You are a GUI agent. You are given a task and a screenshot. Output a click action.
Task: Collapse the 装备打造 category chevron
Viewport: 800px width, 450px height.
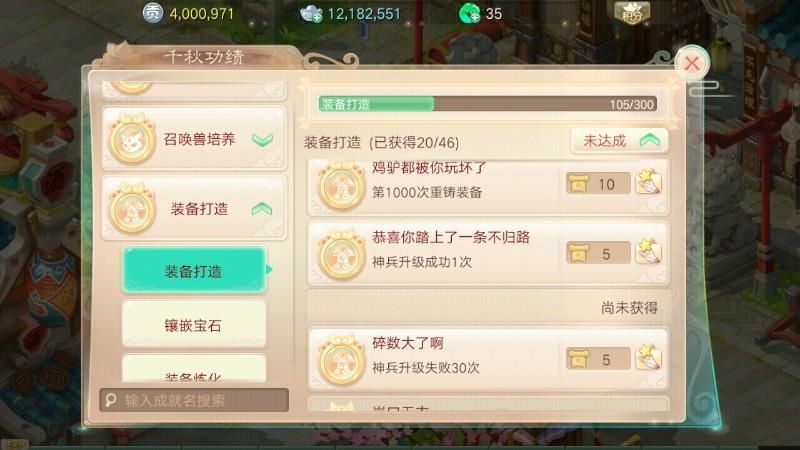(x=262, y=209)
